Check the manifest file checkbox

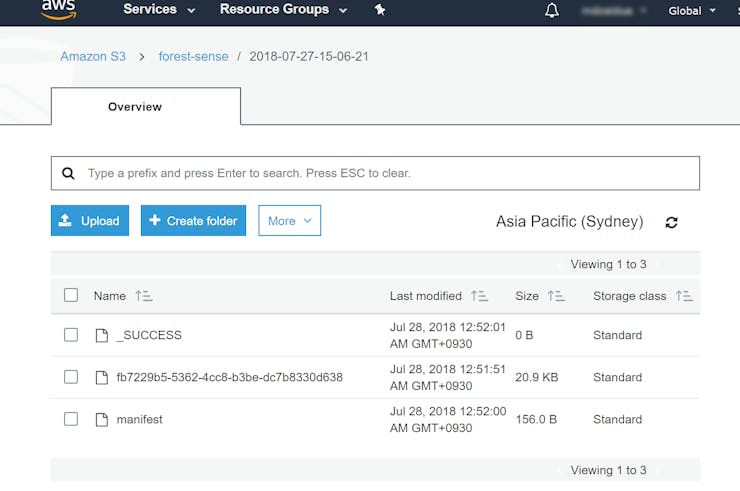tap(71, 419)
